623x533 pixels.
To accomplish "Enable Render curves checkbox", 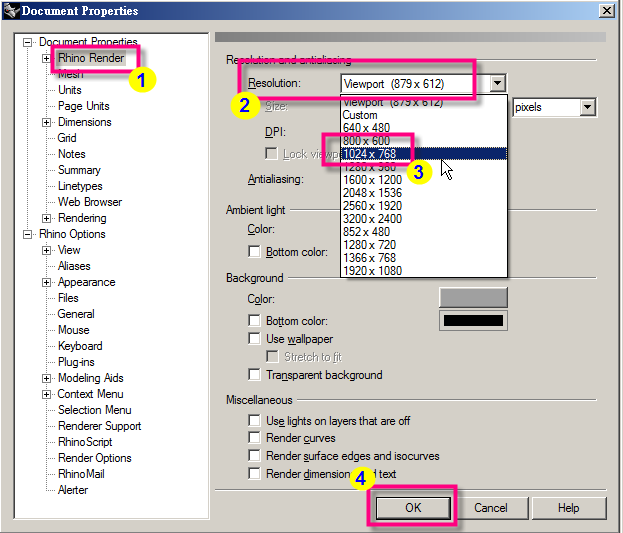I will pos(254,438).
